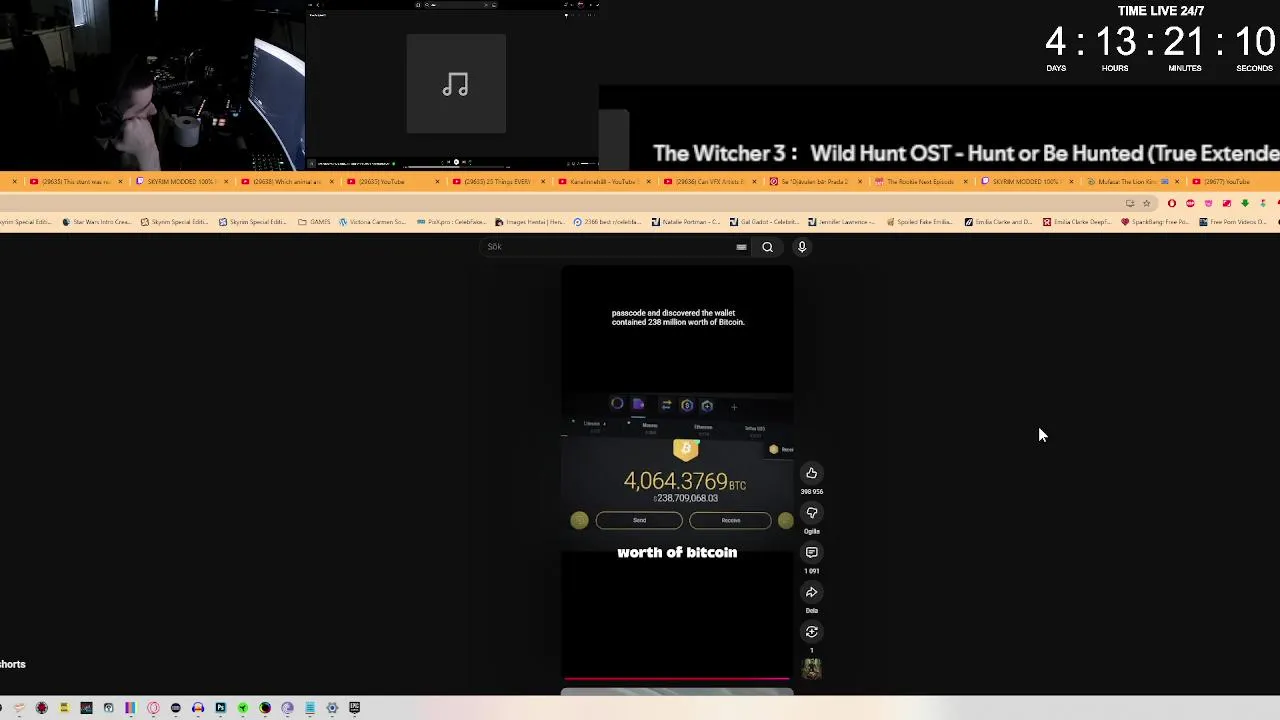Switch to 'Kanalinnehåll - YouTube' tab
1280x720 pixels.
[604, 181]
